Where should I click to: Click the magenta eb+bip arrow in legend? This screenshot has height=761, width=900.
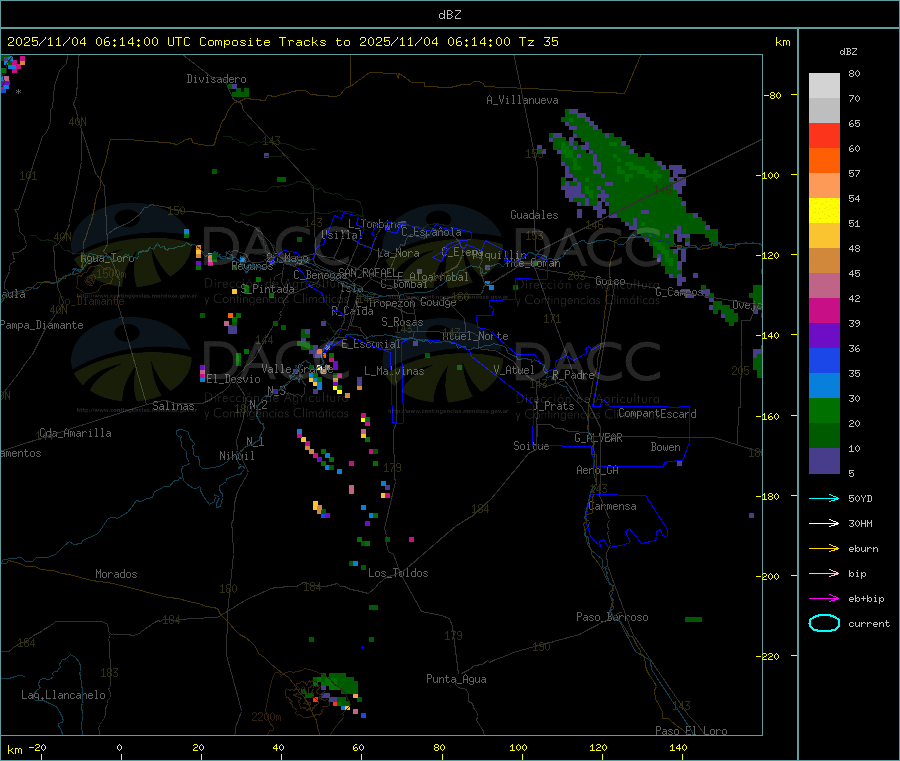pos(824,599)
